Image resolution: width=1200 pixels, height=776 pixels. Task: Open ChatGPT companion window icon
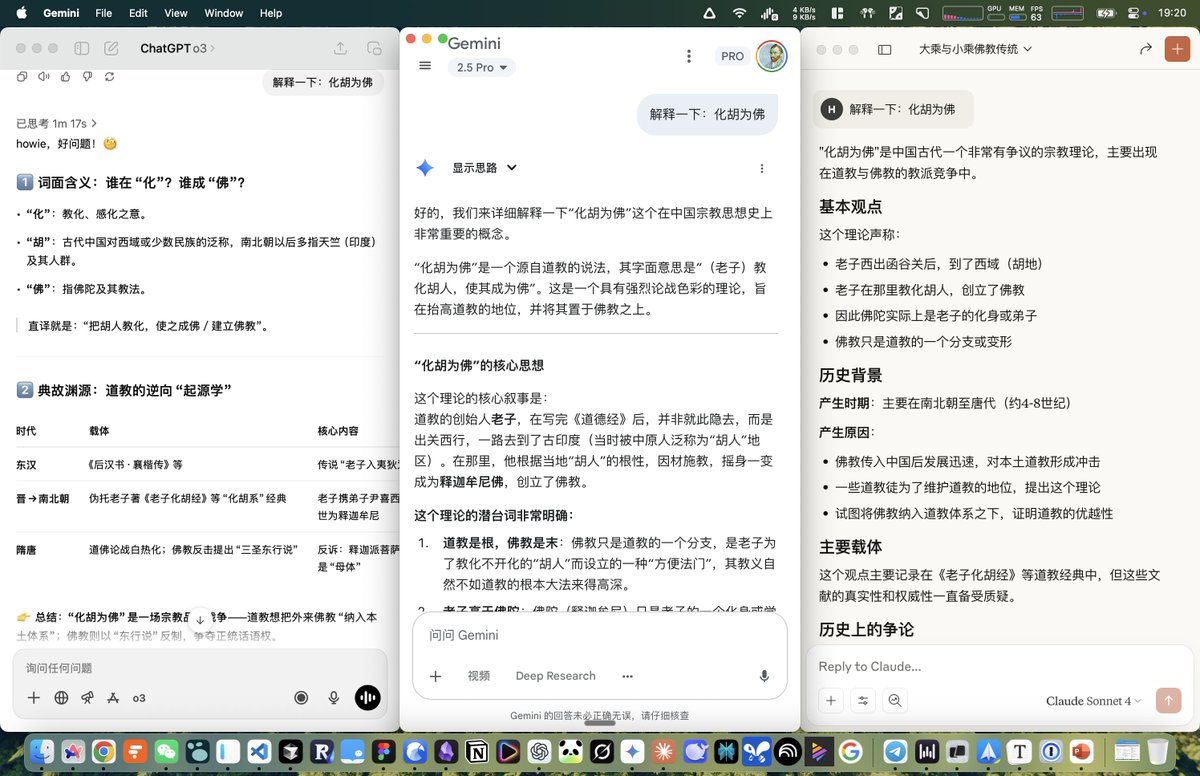[x=374, y=48]
